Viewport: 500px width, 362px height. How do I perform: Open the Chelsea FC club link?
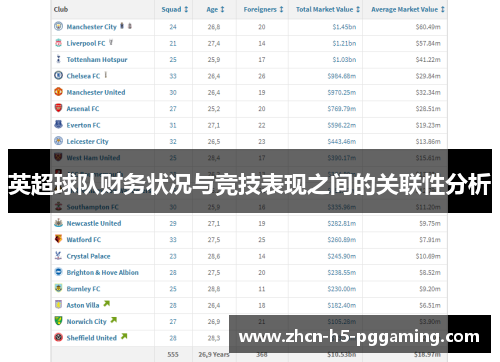point(83,76)
